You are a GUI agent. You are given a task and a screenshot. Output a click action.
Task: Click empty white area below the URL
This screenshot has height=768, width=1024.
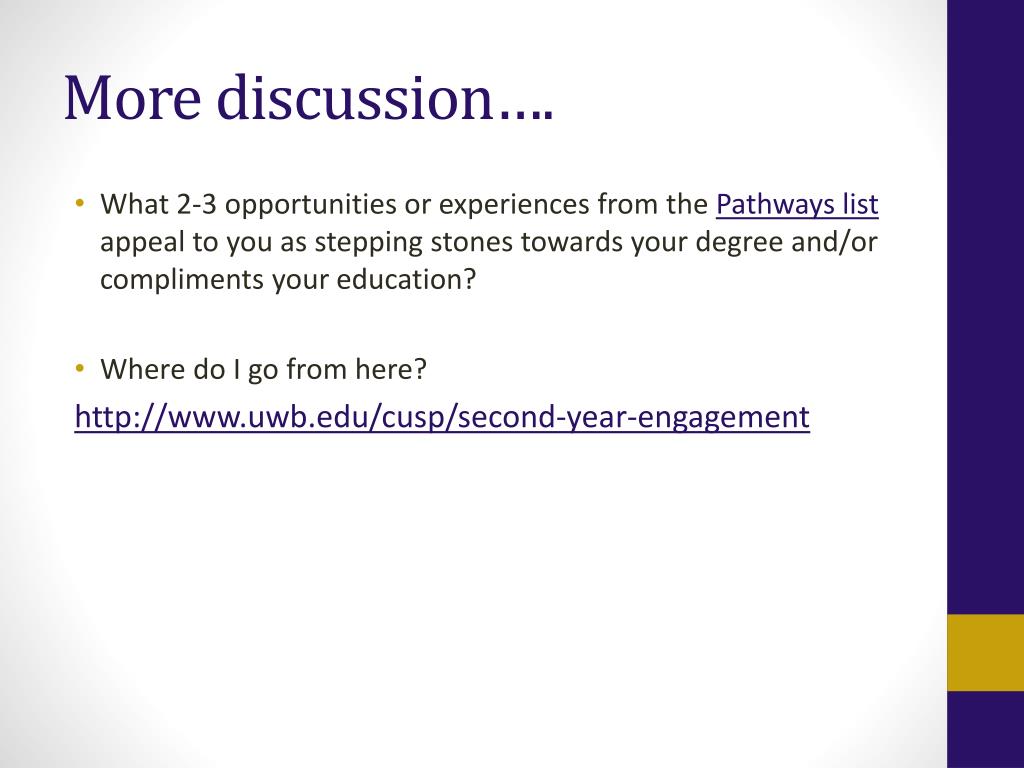(x=457, y=588)
